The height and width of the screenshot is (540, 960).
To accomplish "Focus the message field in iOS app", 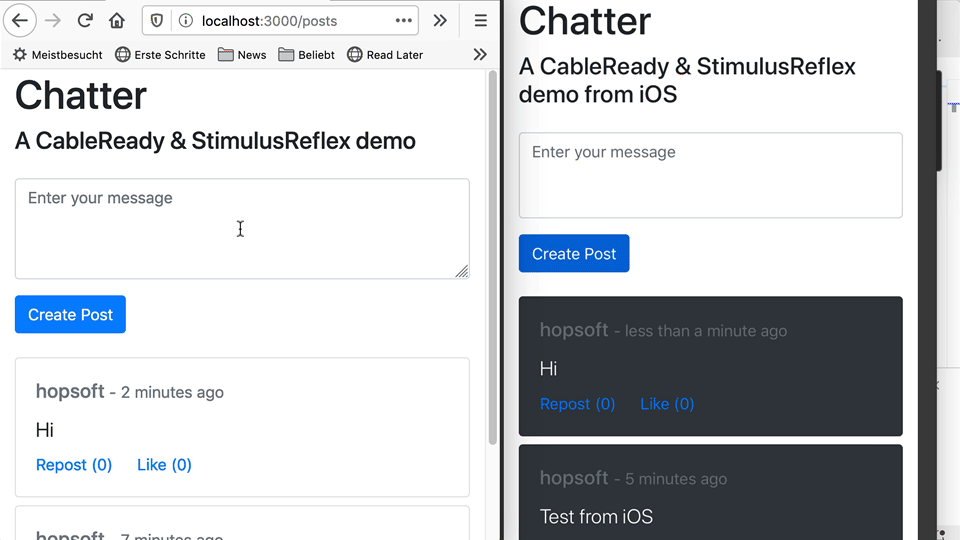I will tap(711, 175).
